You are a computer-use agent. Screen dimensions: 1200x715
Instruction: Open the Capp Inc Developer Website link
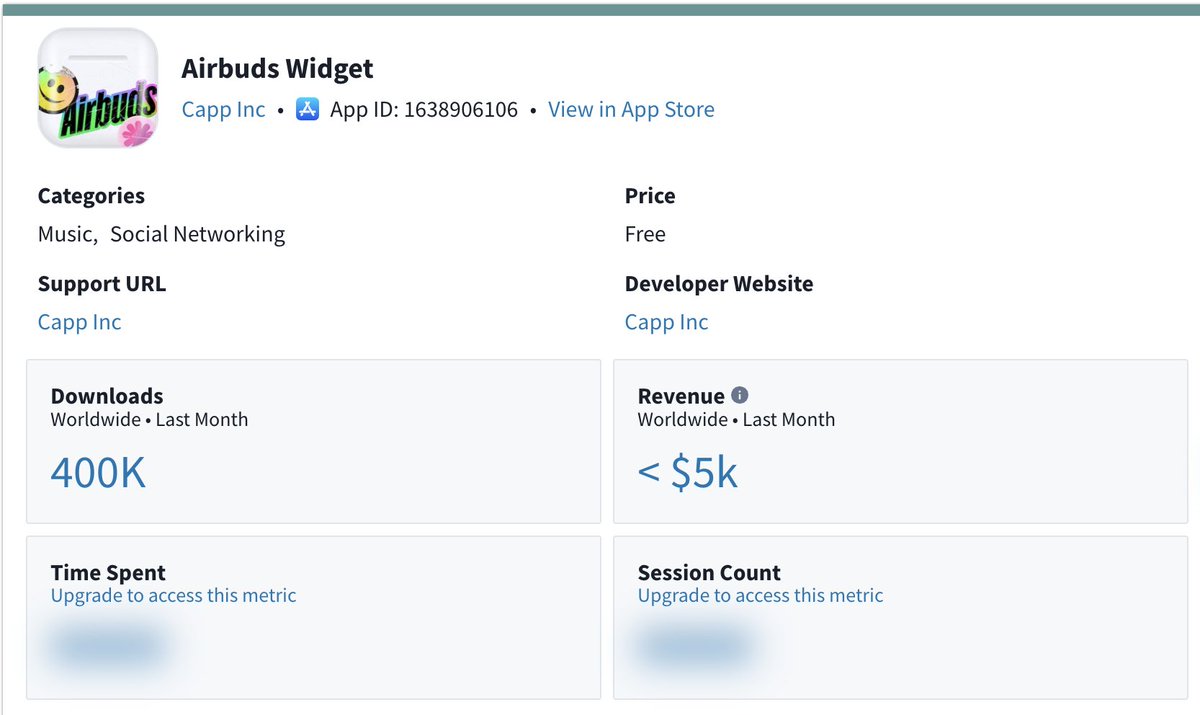click(x=666, y=322)
